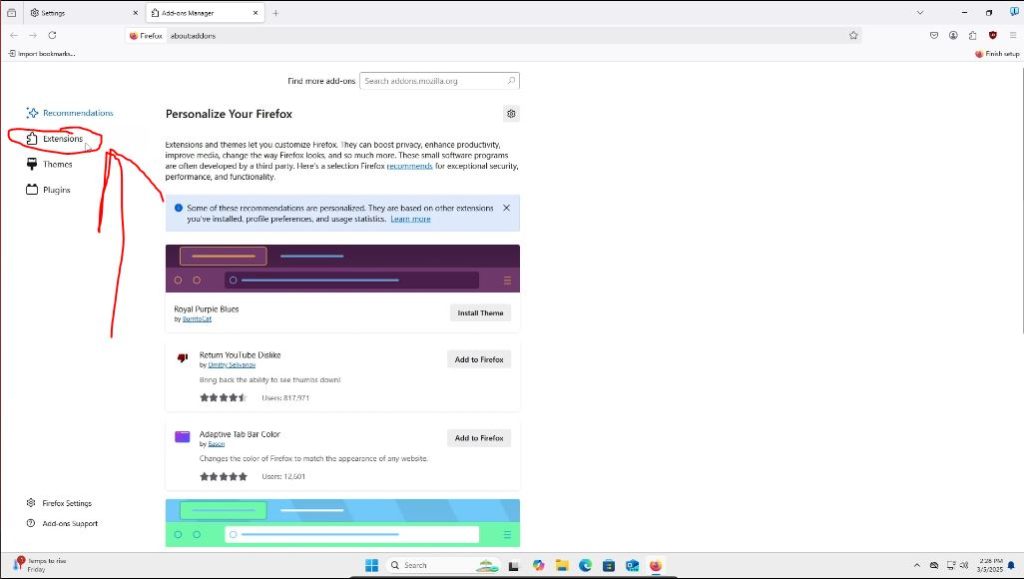Click the blue chat icon at top right
The height and width of the screenshot is (579, 1024).
point(1014,12)
